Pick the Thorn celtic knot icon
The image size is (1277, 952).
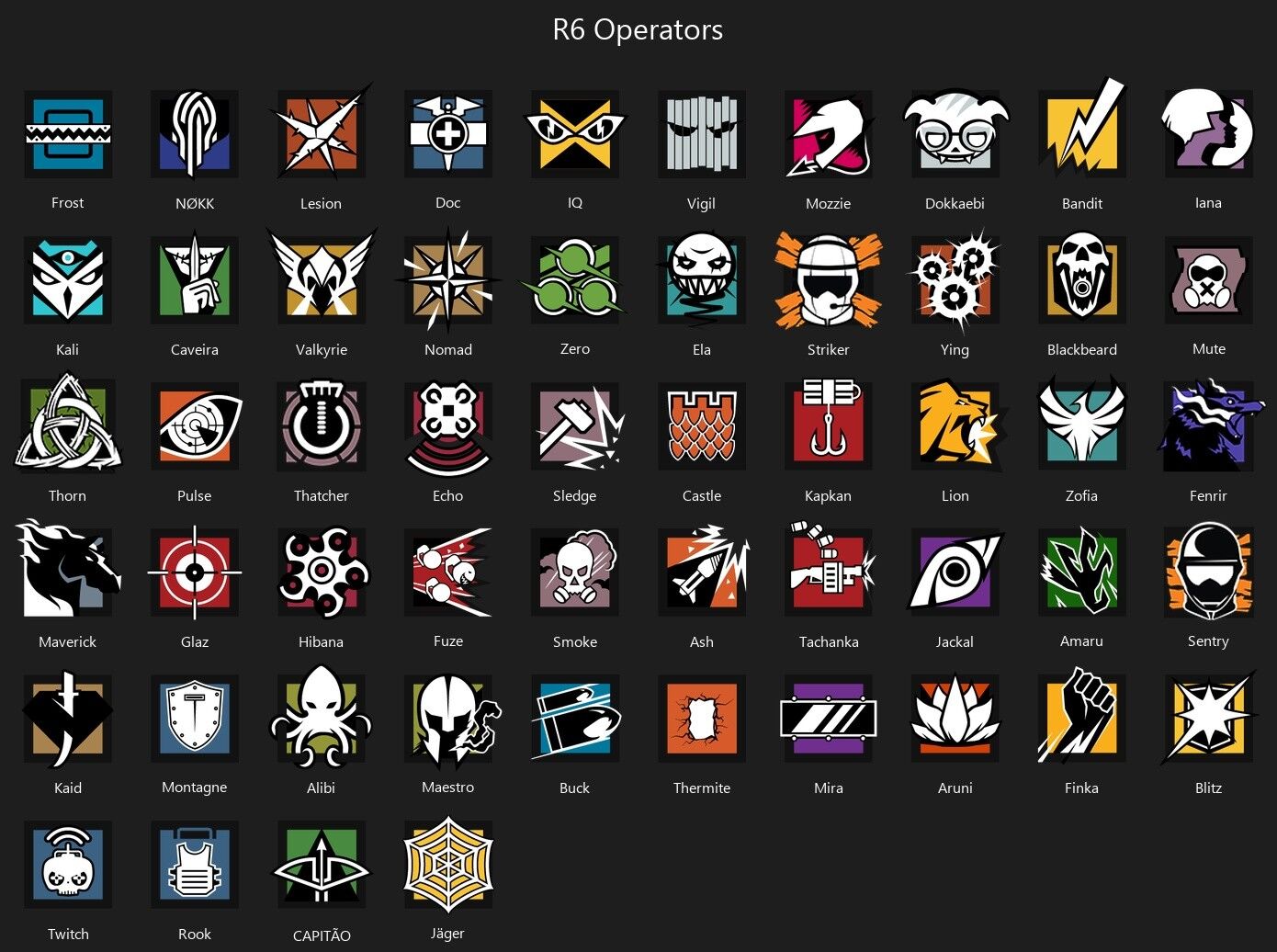point(68,424)
